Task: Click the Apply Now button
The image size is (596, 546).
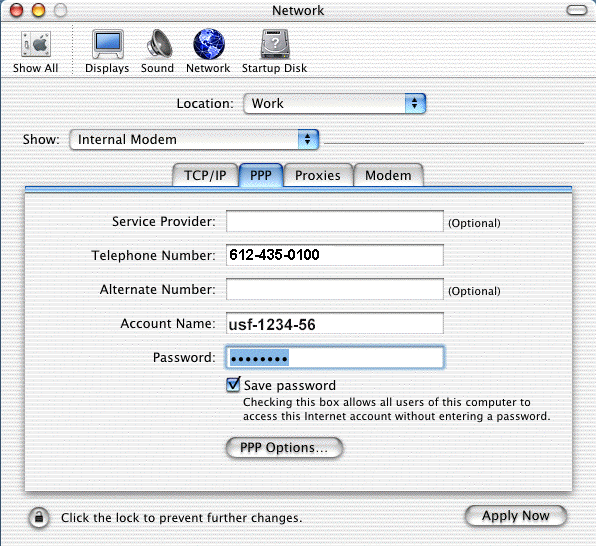Action: pos(516,516)
